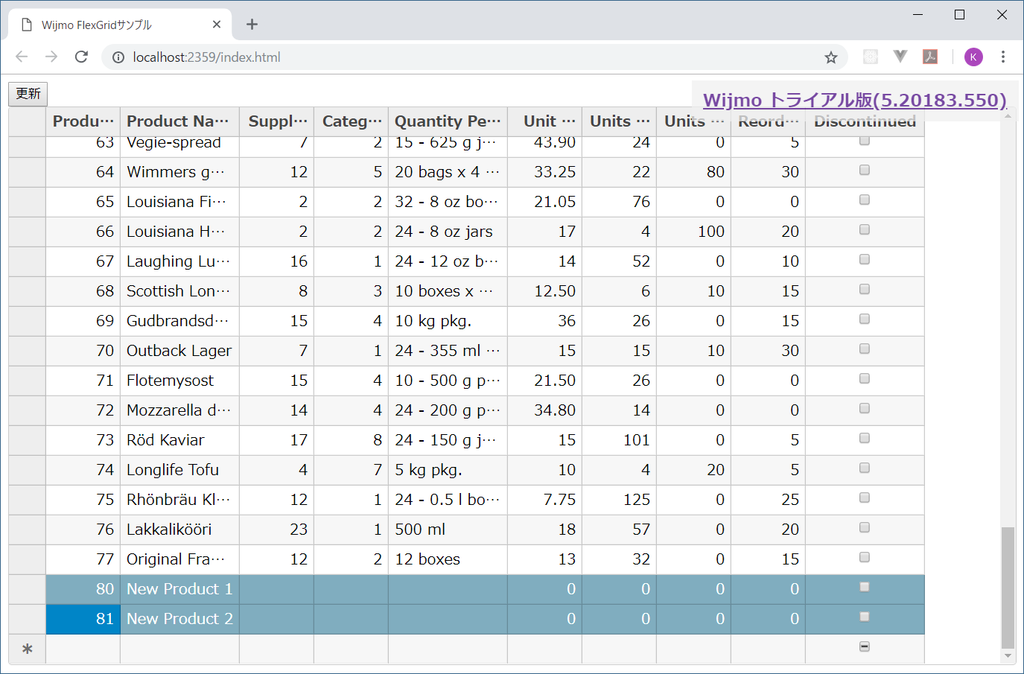Select the cell 'New Product 2'
Screen dimensions: 1024x674
(180, 619)
